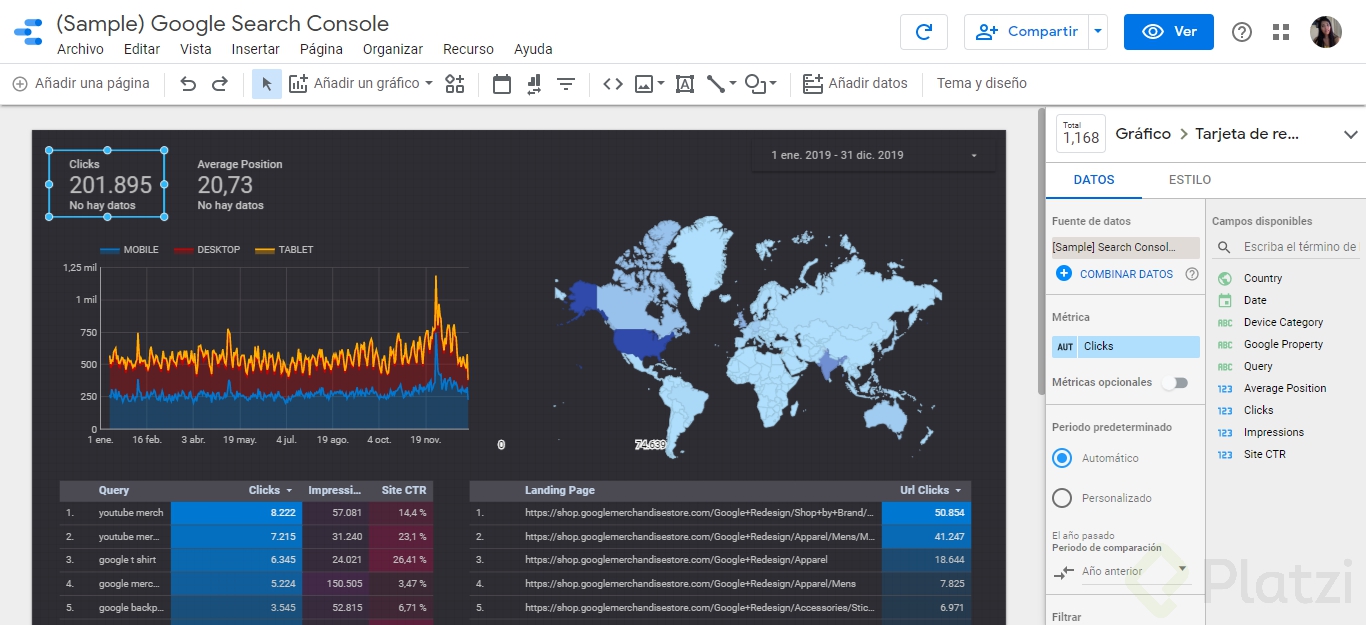This screenshot has height=625, width=1366.
Task: Click the help question mark icon
Action: click(1241, 31)
